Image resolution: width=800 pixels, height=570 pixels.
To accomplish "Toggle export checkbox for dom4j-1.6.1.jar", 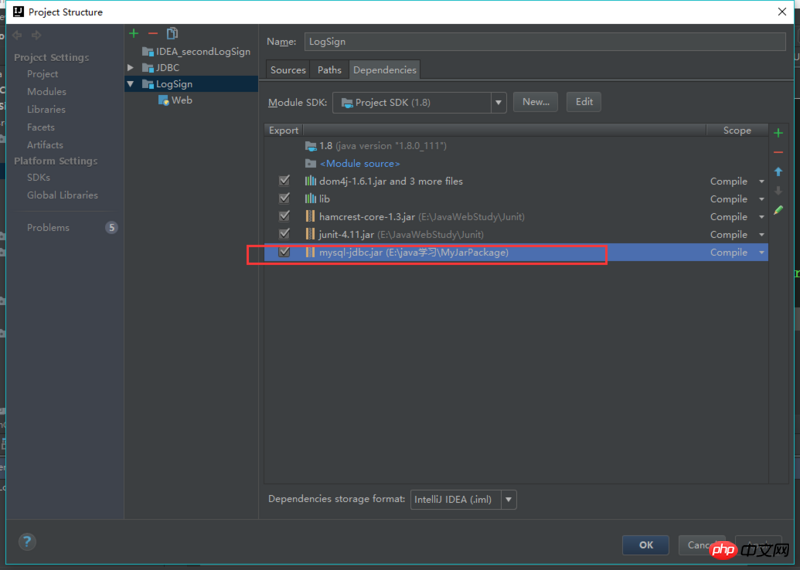I will tap(284, 181).
